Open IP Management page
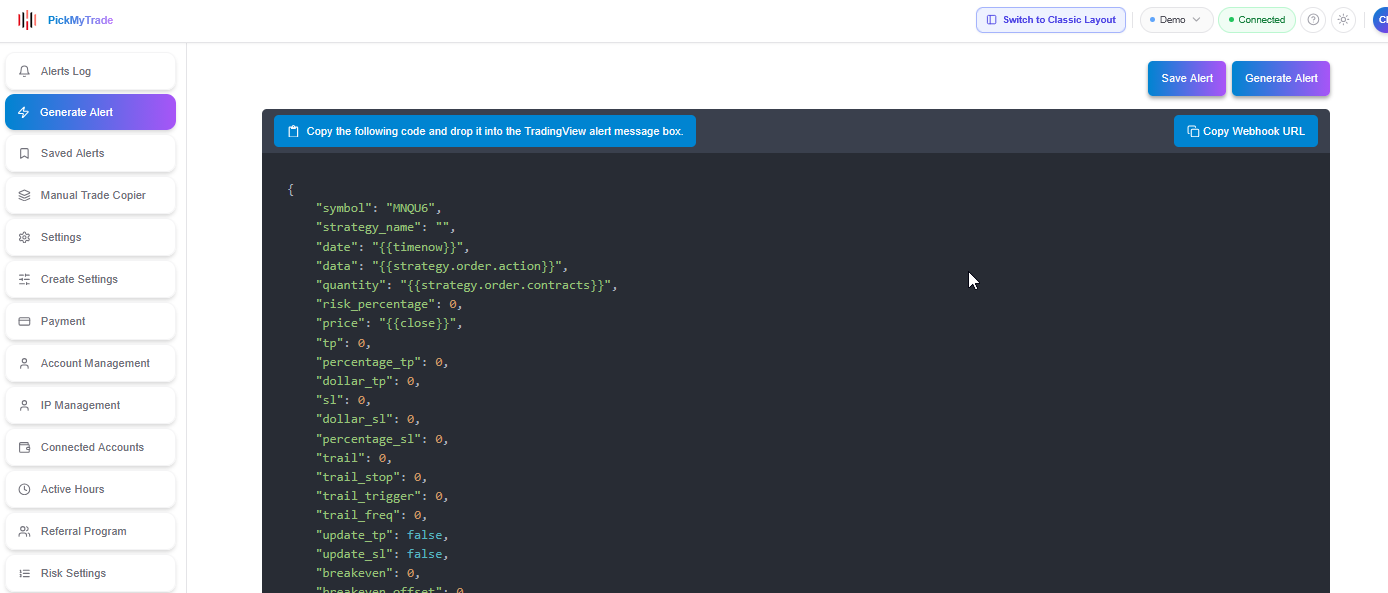 click(90, 405)
